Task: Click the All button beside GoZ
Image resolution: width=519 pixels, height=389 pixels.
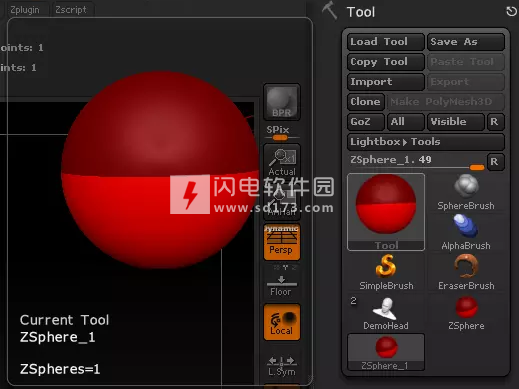Action: tap(406, 122)
